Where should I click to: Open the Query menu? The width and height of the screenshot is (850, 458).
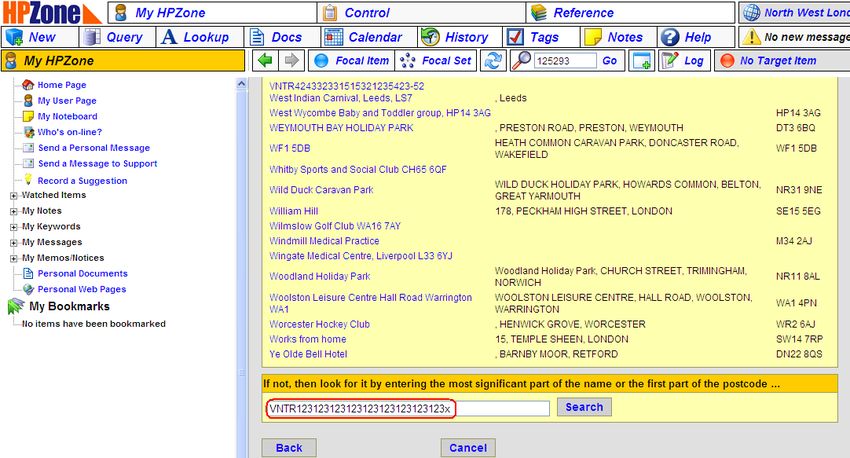pyautogui.click(x=118, y=37)
